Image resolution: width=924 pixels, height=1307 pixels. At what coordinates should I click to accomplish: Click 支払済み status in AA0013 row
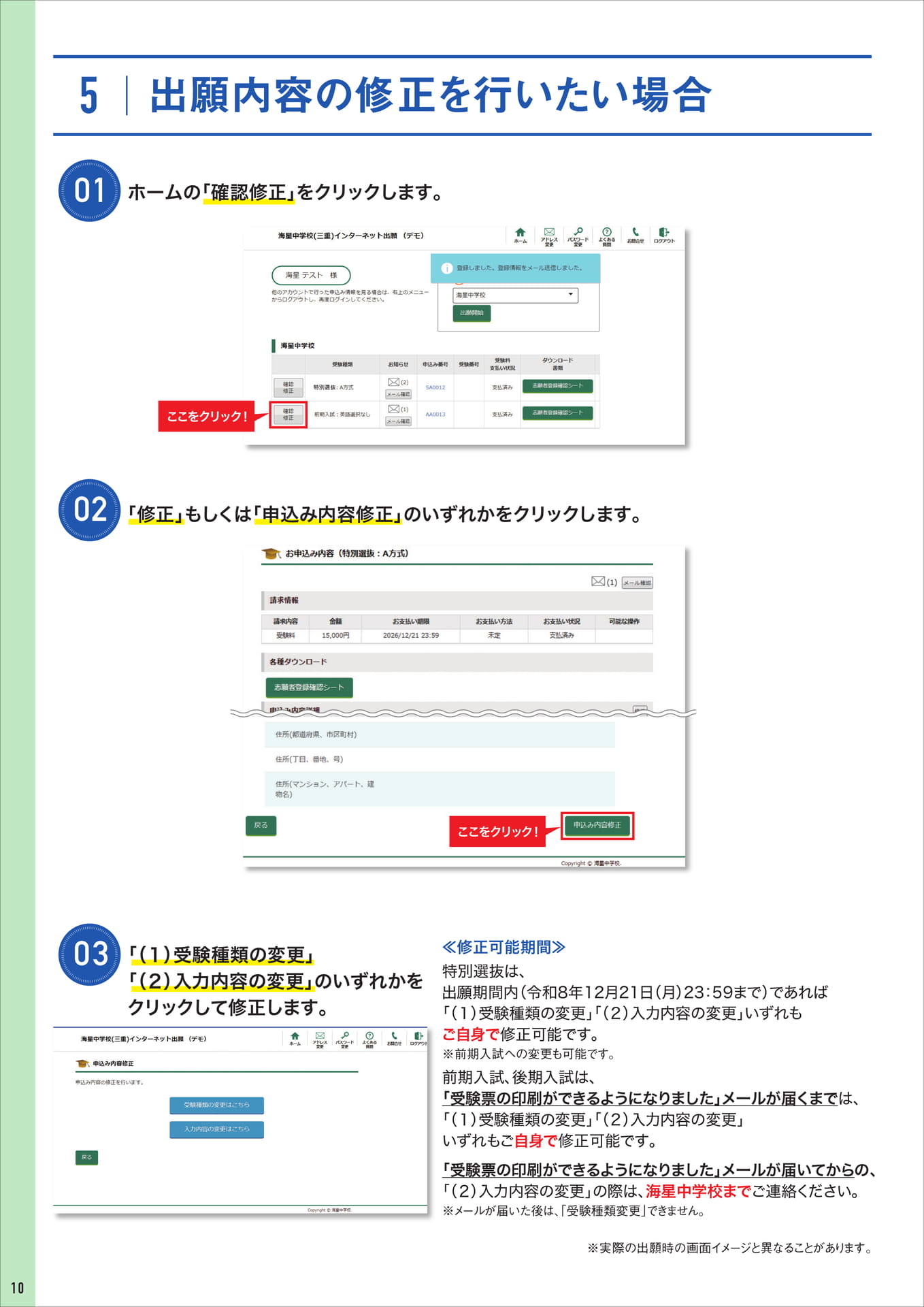pyautogui.click(x=502, y=415)
